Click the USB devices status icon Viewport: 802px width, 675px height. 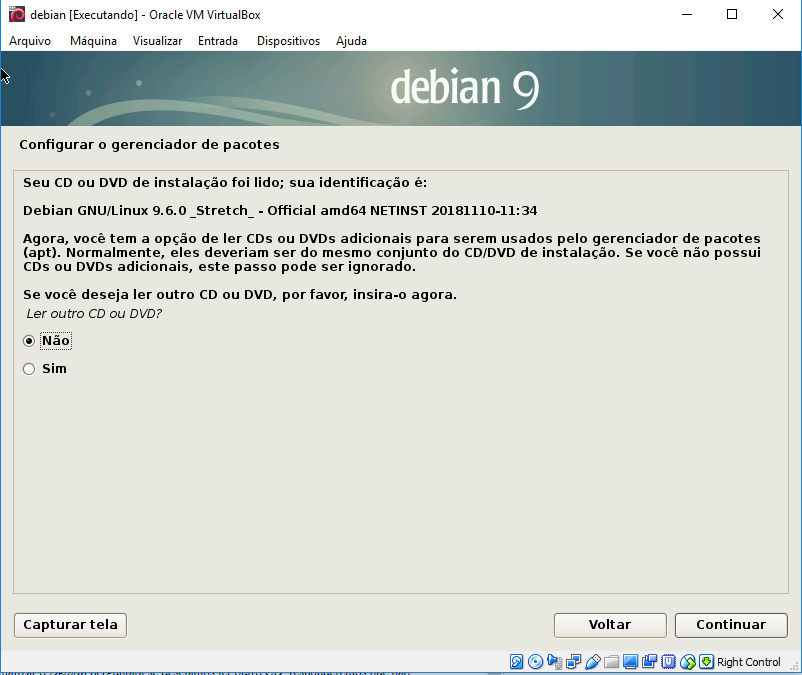[x=592, y=662]
